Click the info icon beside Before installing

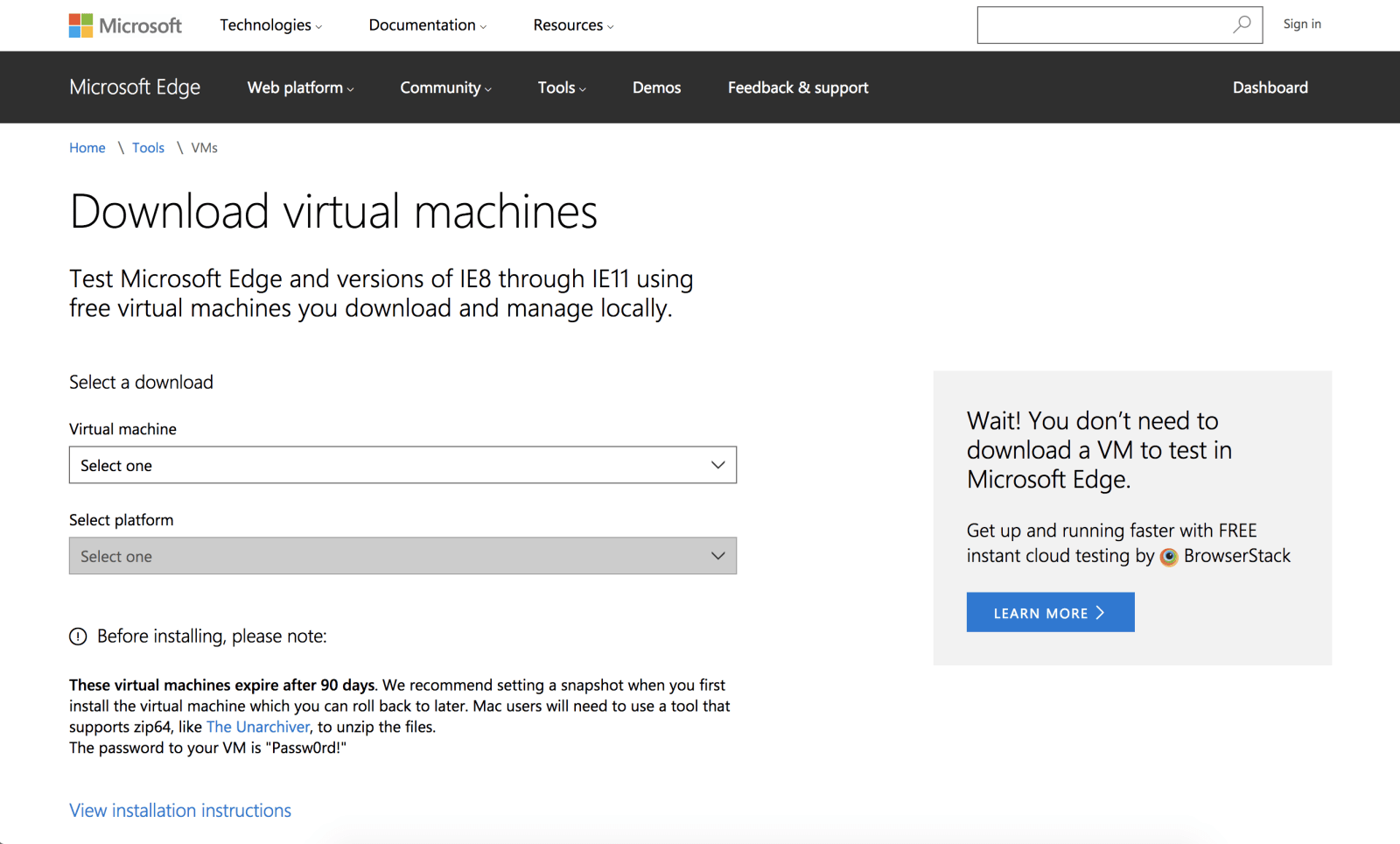point(78,637)
